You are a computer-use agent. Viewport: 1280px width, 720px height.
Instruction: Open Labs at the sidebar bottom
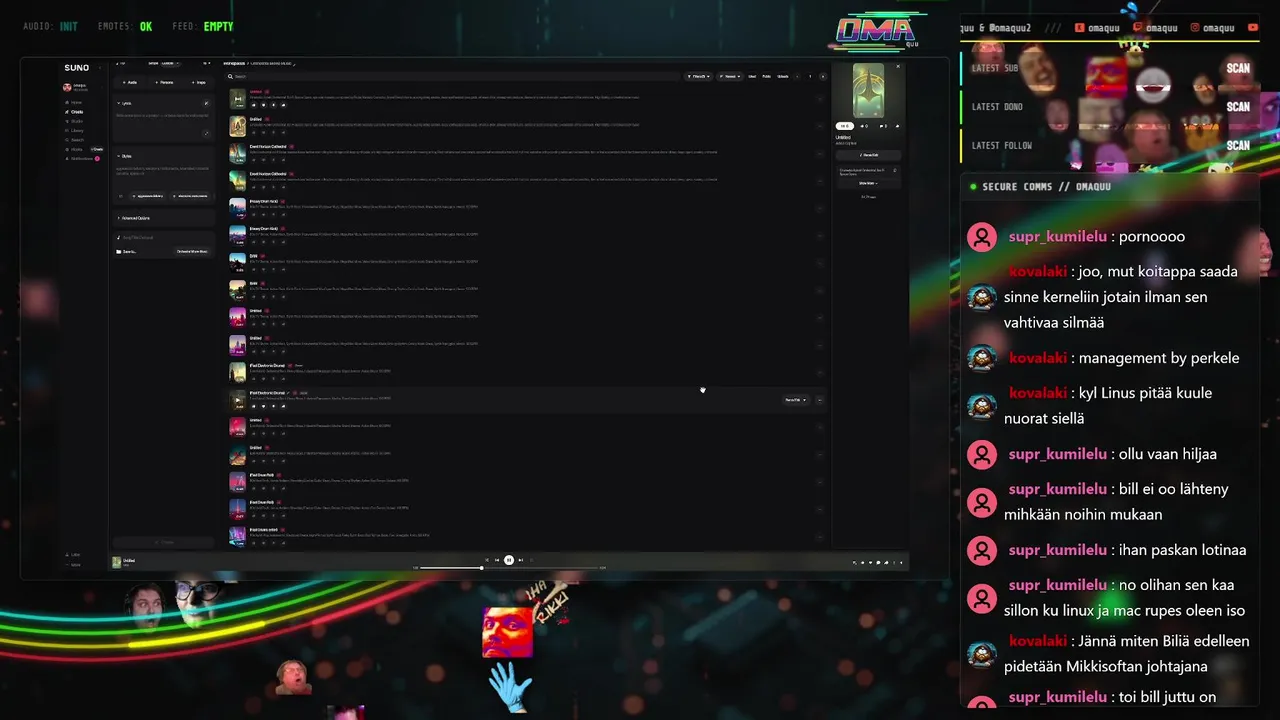pyautogui.click(x=75, y=554)
